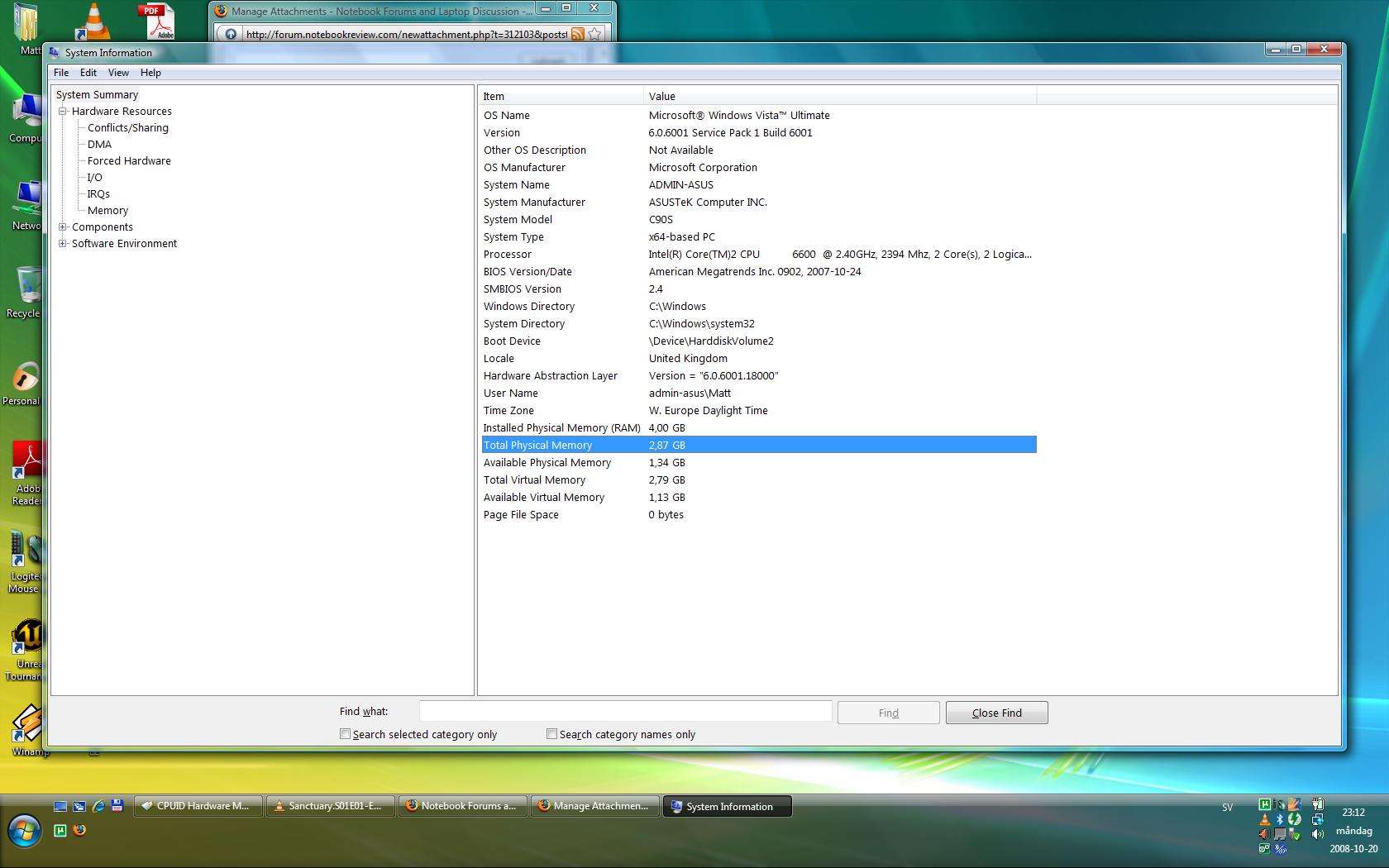Switch to Manage Attachments taskbar button

594,806
